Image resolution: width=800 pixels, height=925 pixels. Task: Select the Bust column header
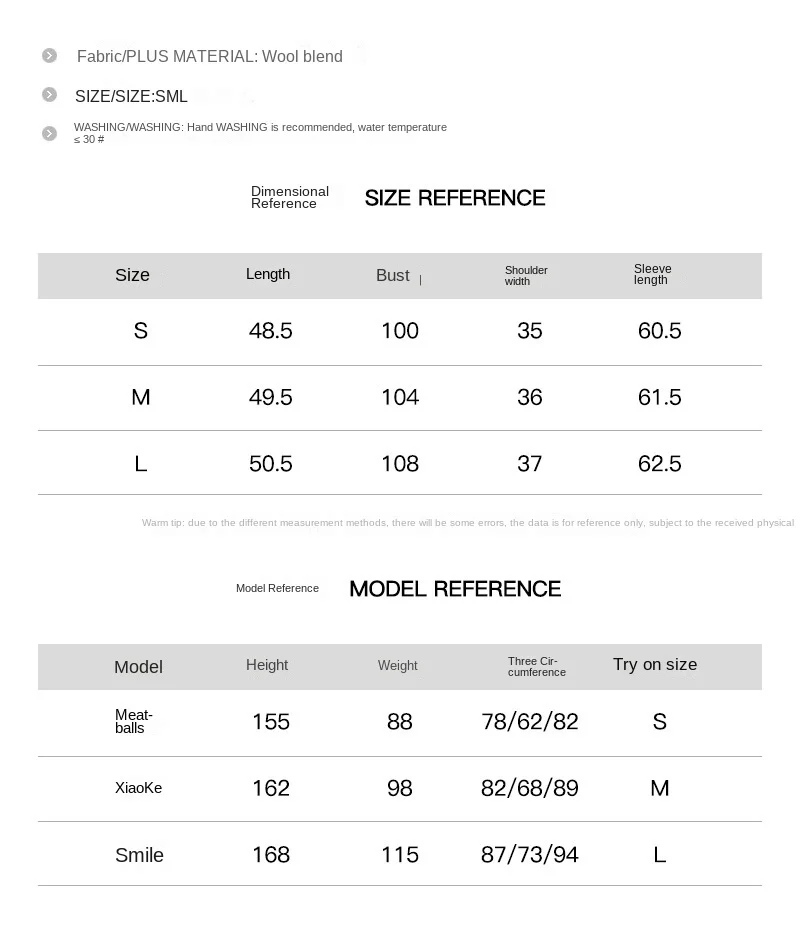[x=393, y=276]
